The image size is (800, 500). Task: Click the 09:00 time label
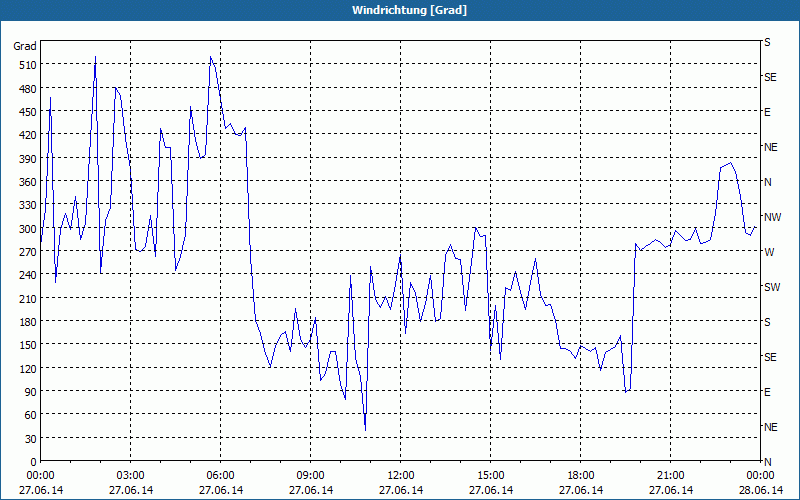pos(310,476)
